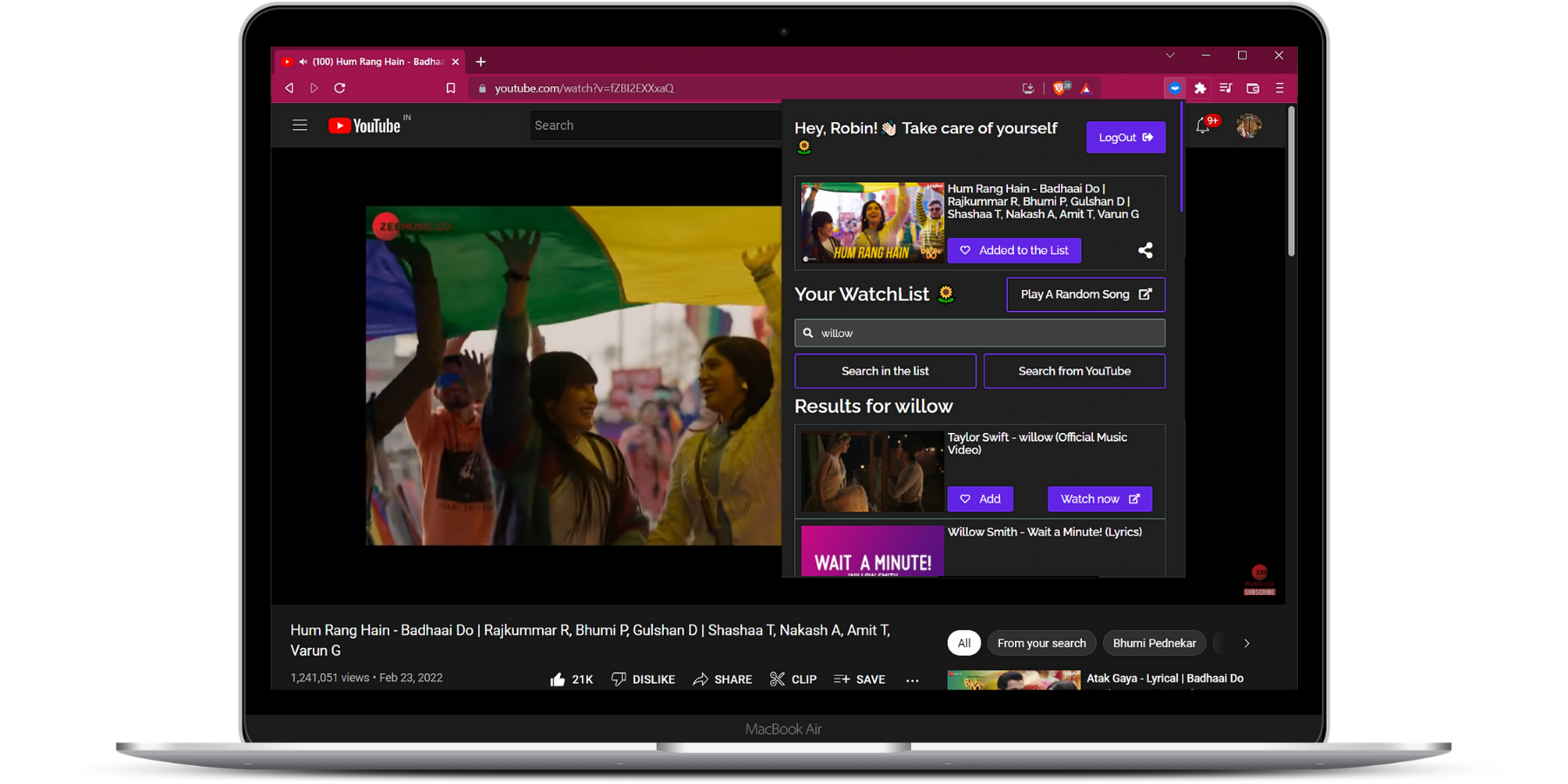Image resolution: width=1568 pixels, height=784 pixels.
Task: Open a new browser tab
Action: pos(481,62)
